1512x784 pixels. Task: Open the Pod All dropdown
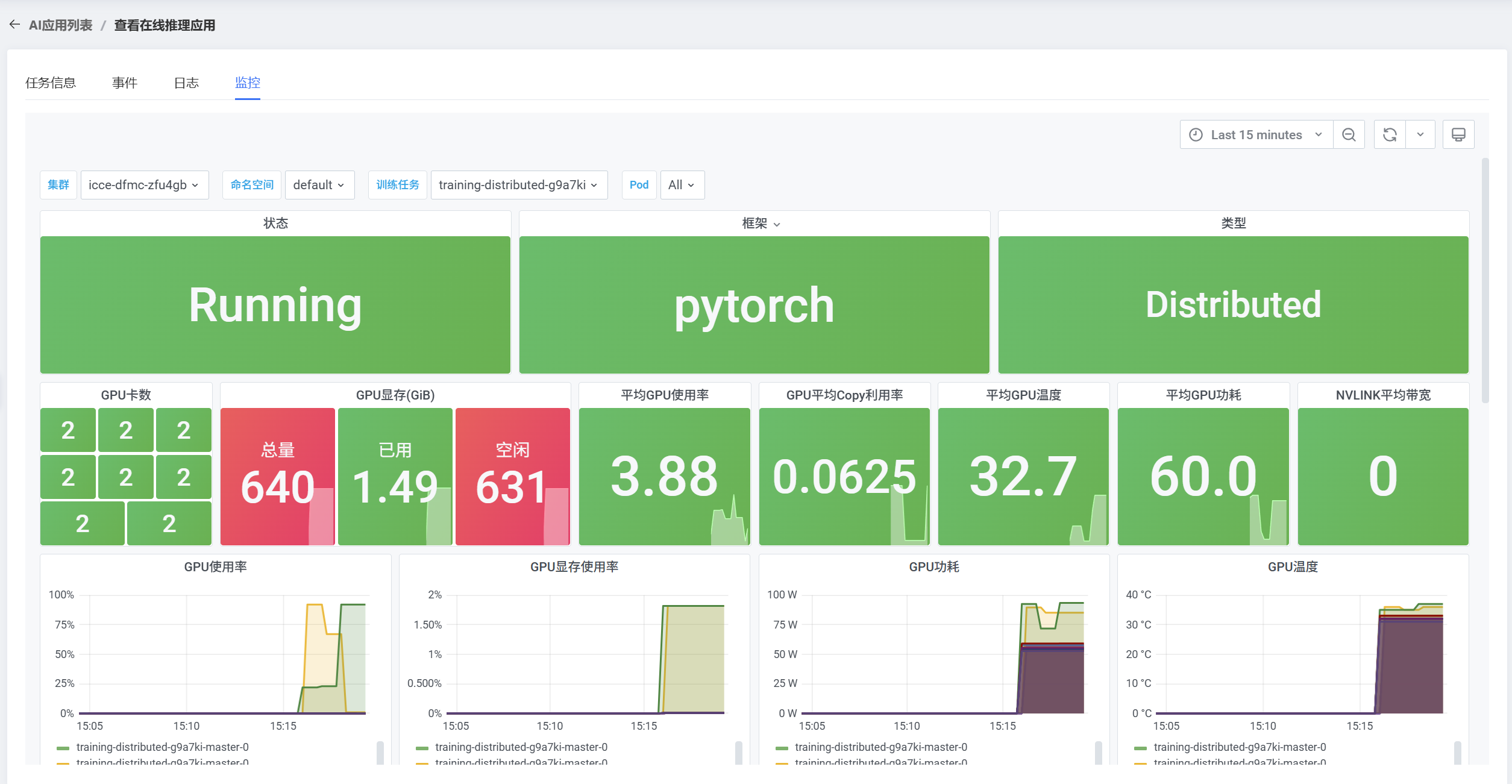(x=682, y=185)
